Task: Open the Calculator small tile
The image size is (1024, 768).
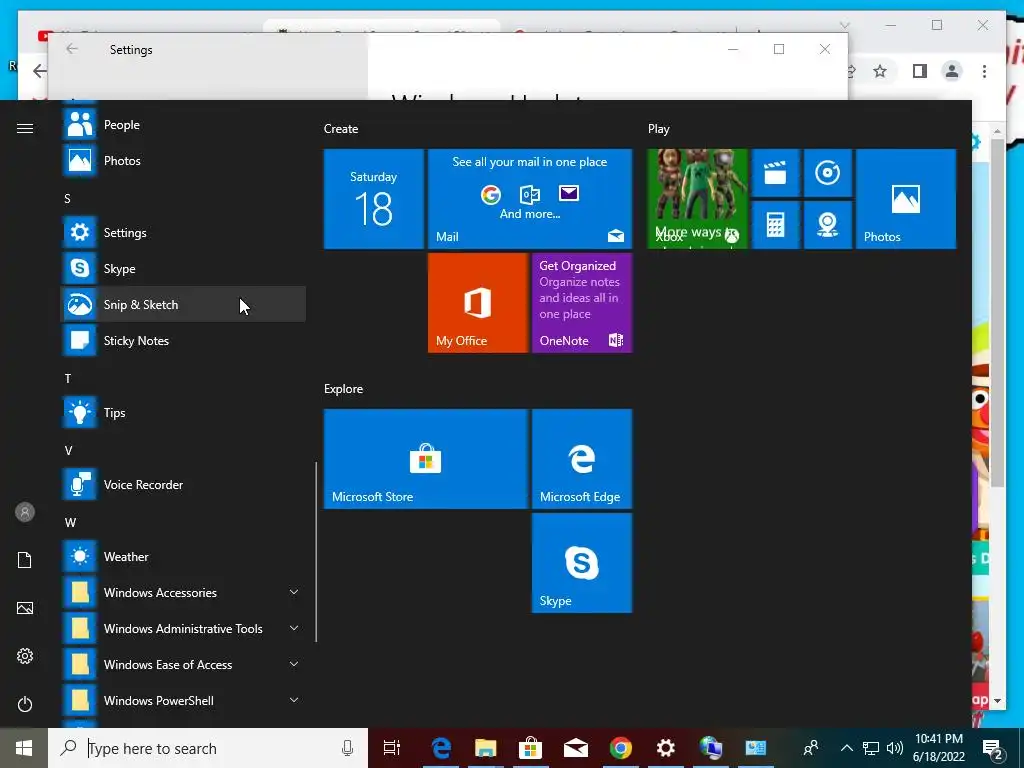Action: pyautogui.click(x=776, y=225)
